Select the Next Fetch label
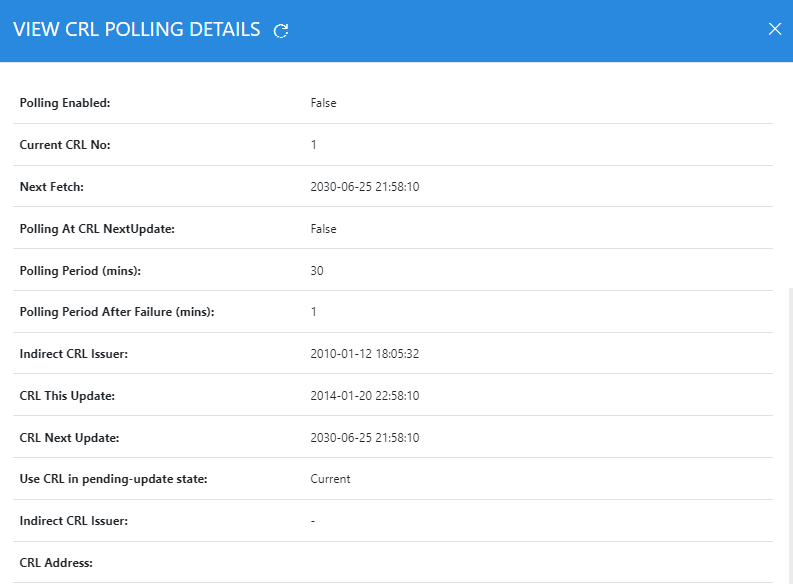 [x=51, y=187]
